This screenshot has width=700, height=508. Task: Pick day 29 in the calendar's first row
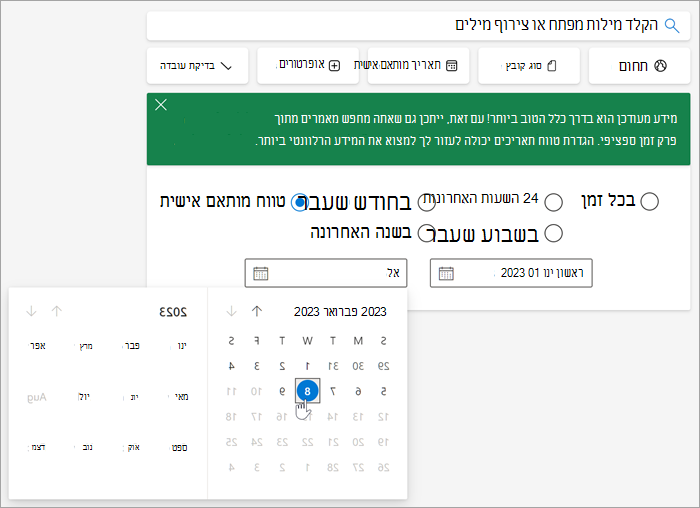tap(383, 366)
